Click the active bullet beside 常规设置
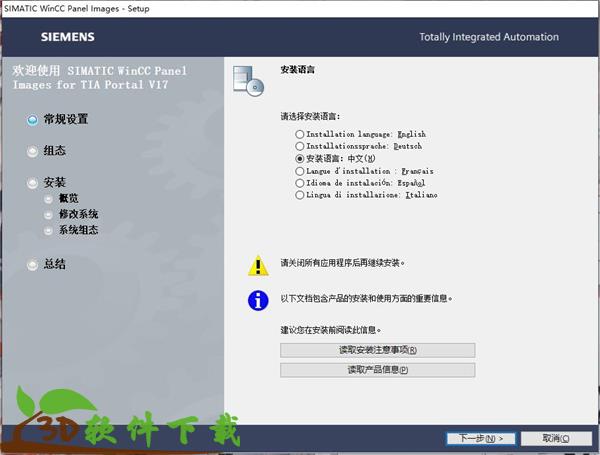 (33, 120)
